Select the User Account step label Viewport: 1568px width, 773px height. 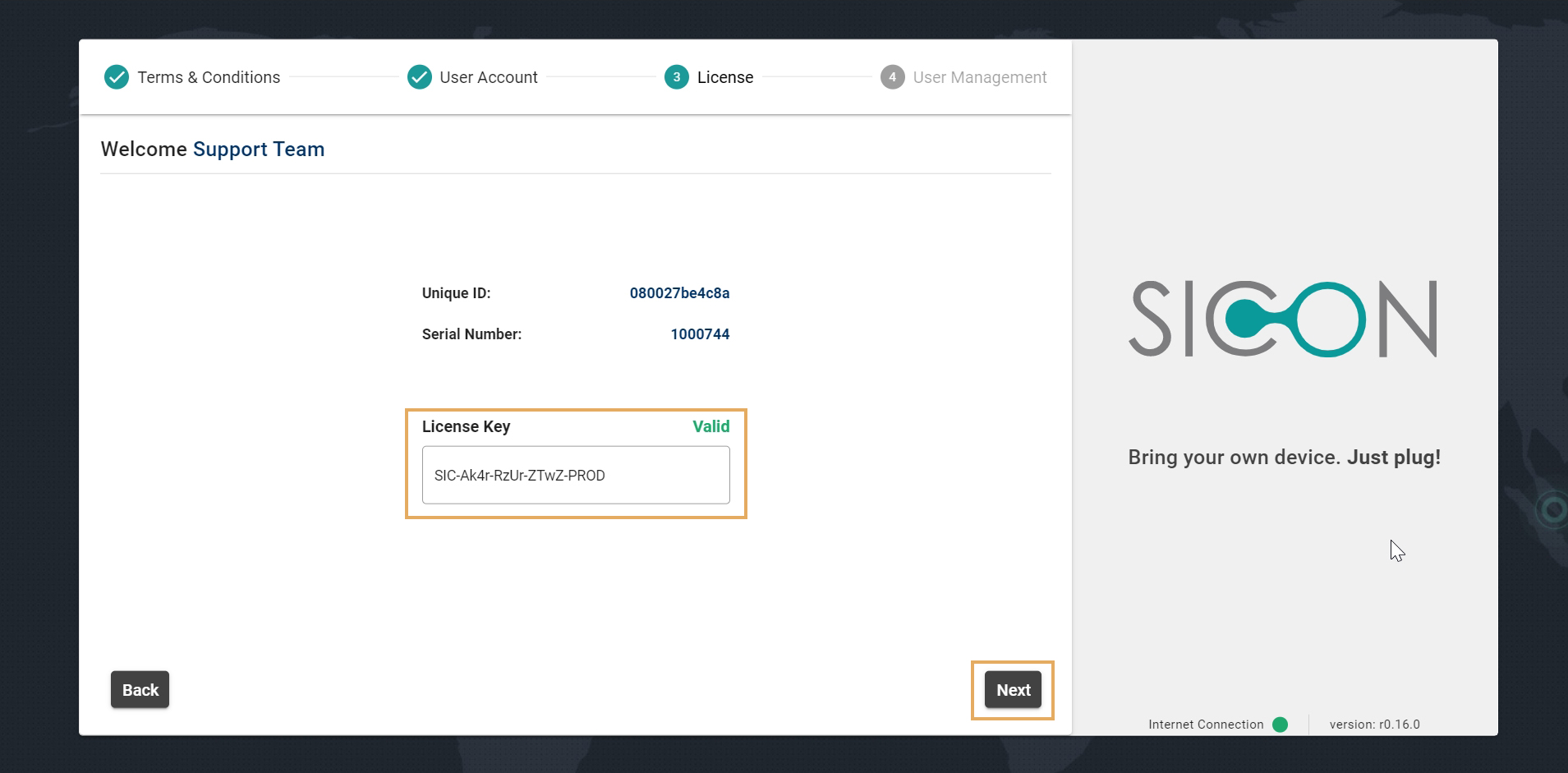click(x=488, y=77)
